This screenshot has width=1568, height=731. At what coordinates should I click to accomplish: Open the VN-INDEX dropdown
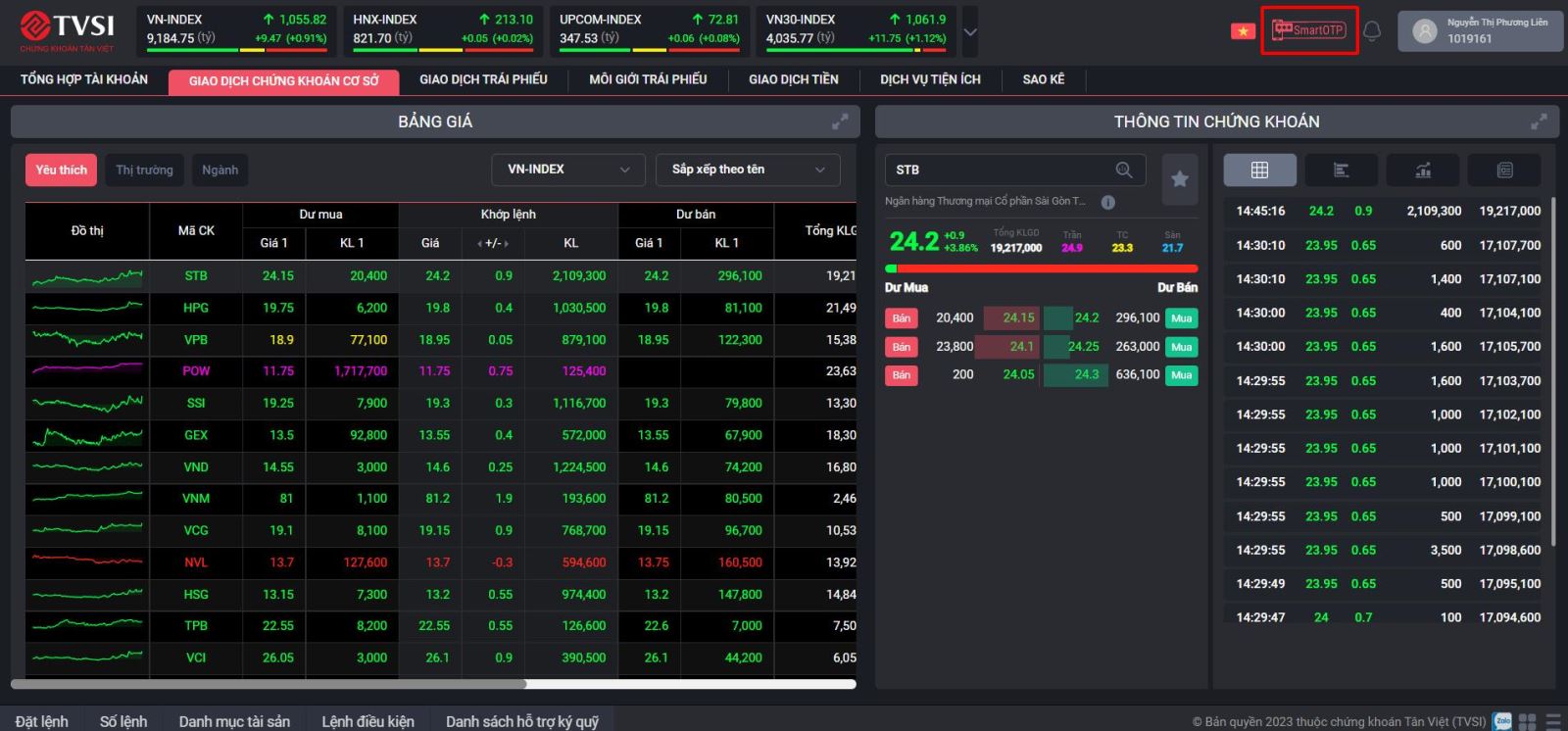click(568, 171)
